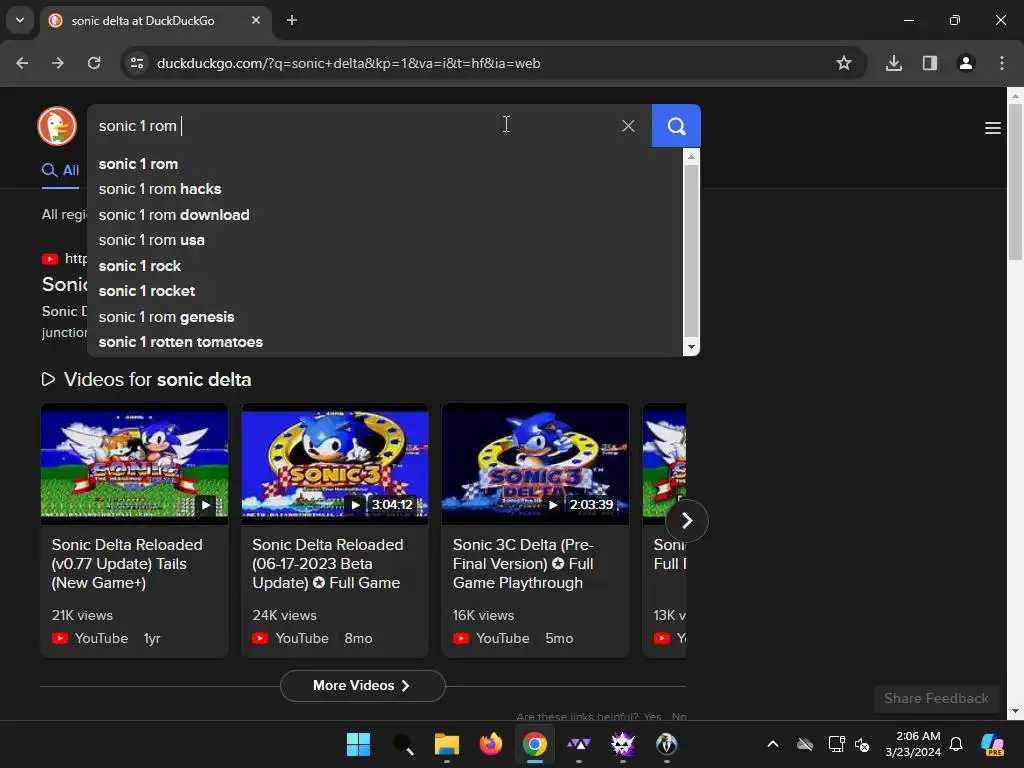
Task: Open the clock showing 2:06 AM
Action: (912, 744)
